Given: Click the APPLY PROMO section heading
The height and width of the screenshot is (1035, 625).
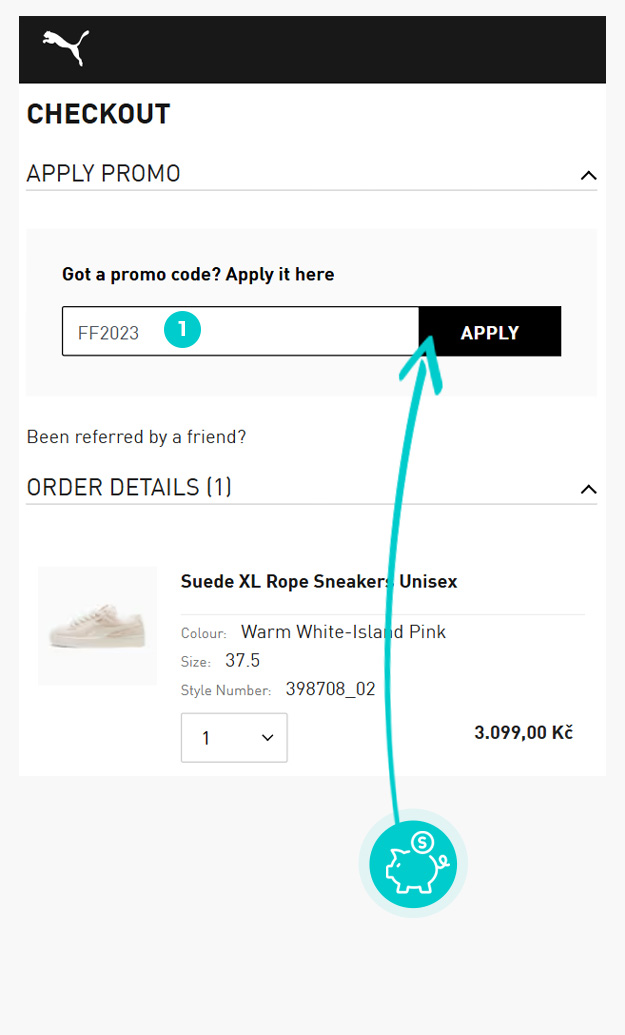Looking at the screenshot, I should [x=103, y=174].
